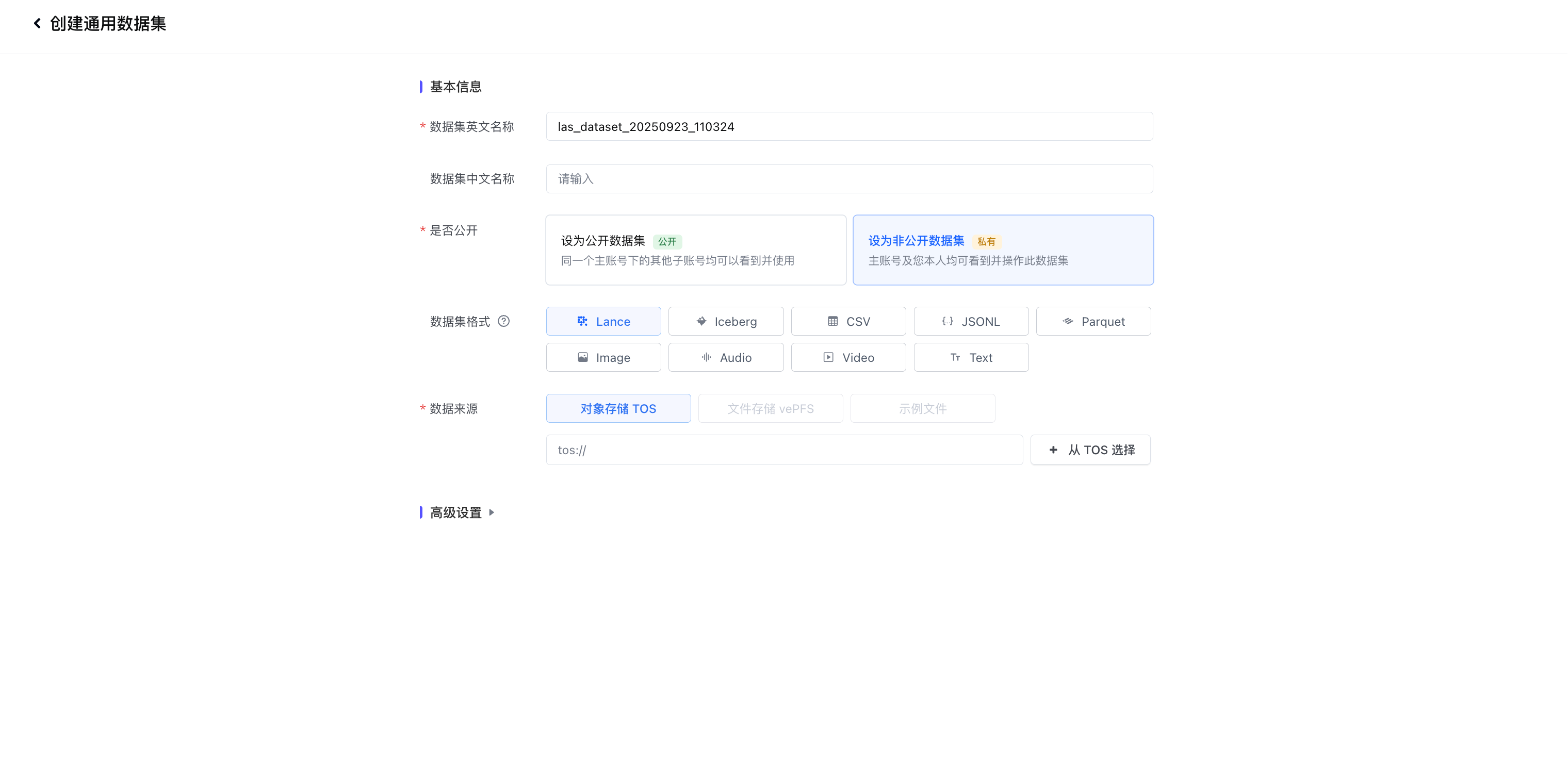Select 设为非公开数据集 option
1568x763 pixels.
coord(1003,250)
